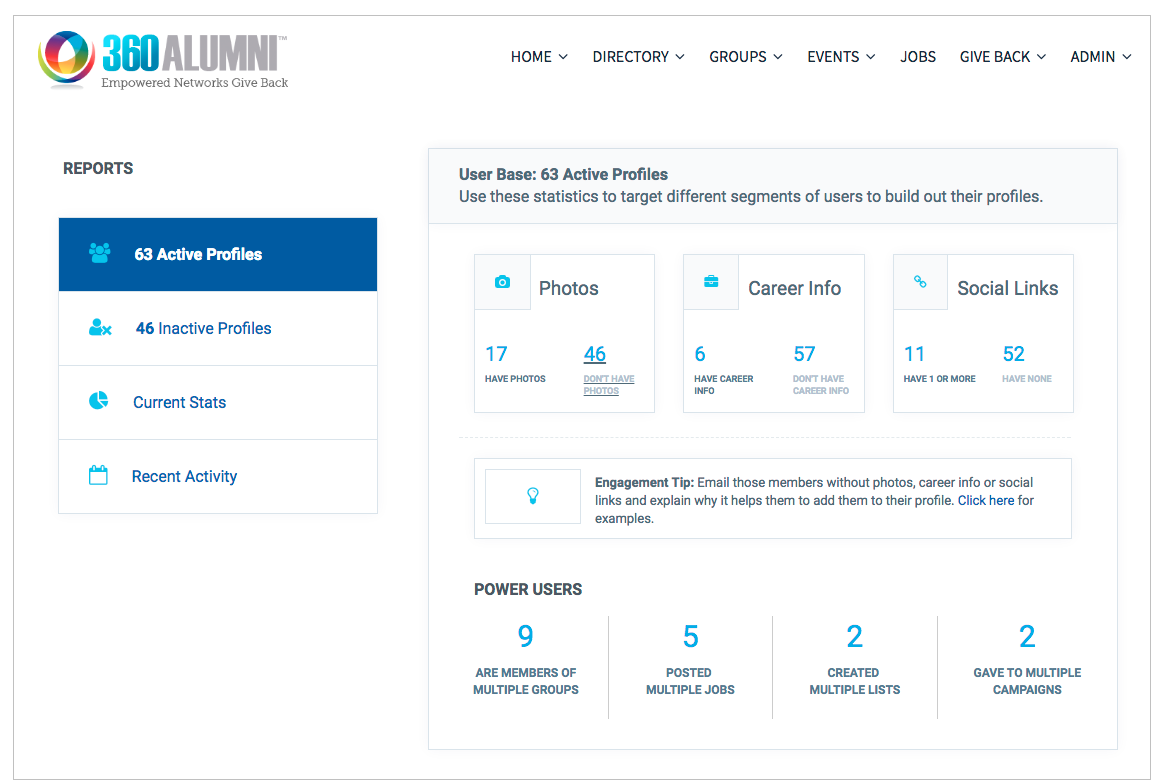Click the 17 have photos count
1157x784 pixels.
coord(496,354)
